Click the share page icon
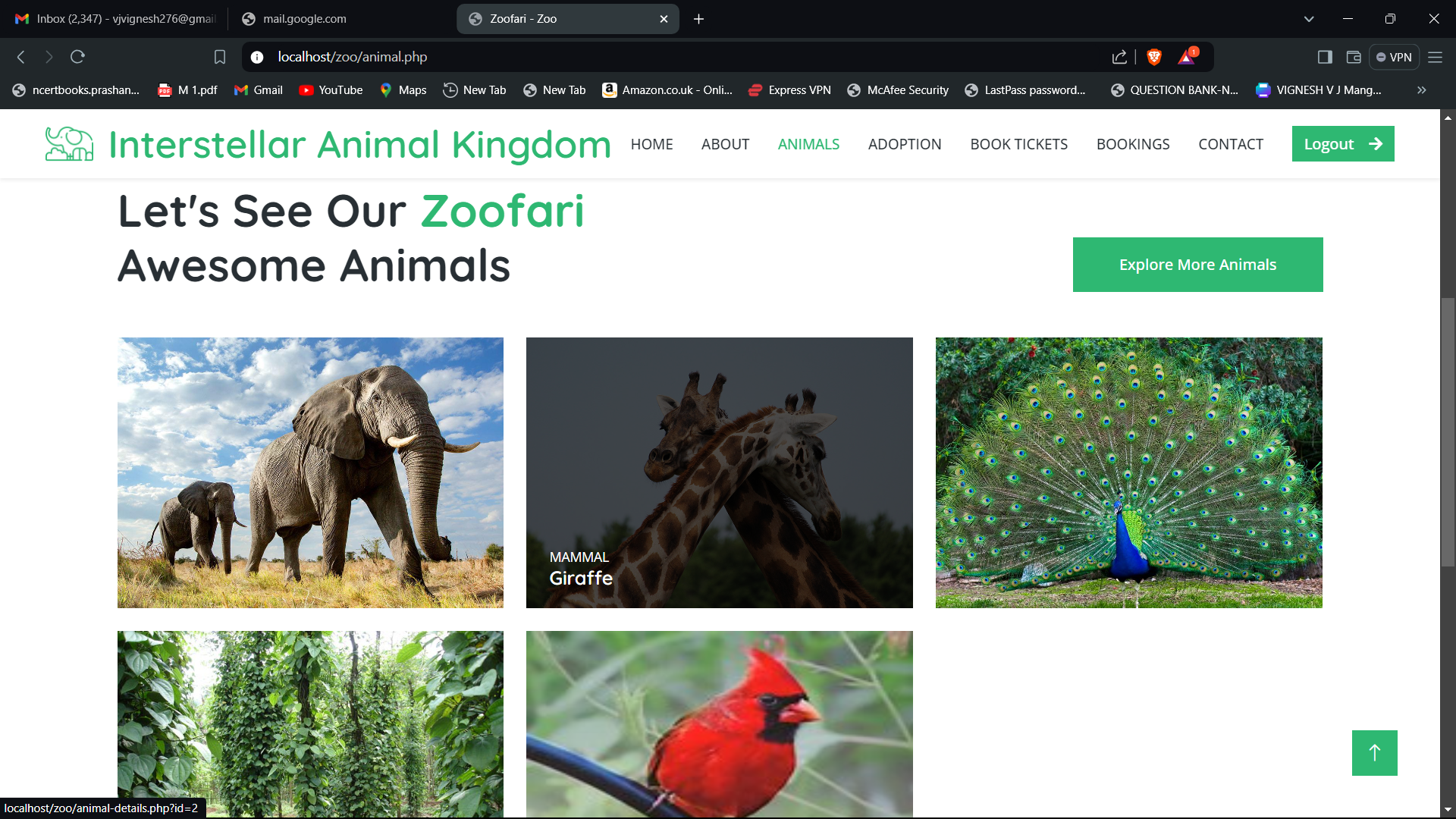This screenshot has width=1456, height=819. pyautogui.click(x=1119, y=57)
